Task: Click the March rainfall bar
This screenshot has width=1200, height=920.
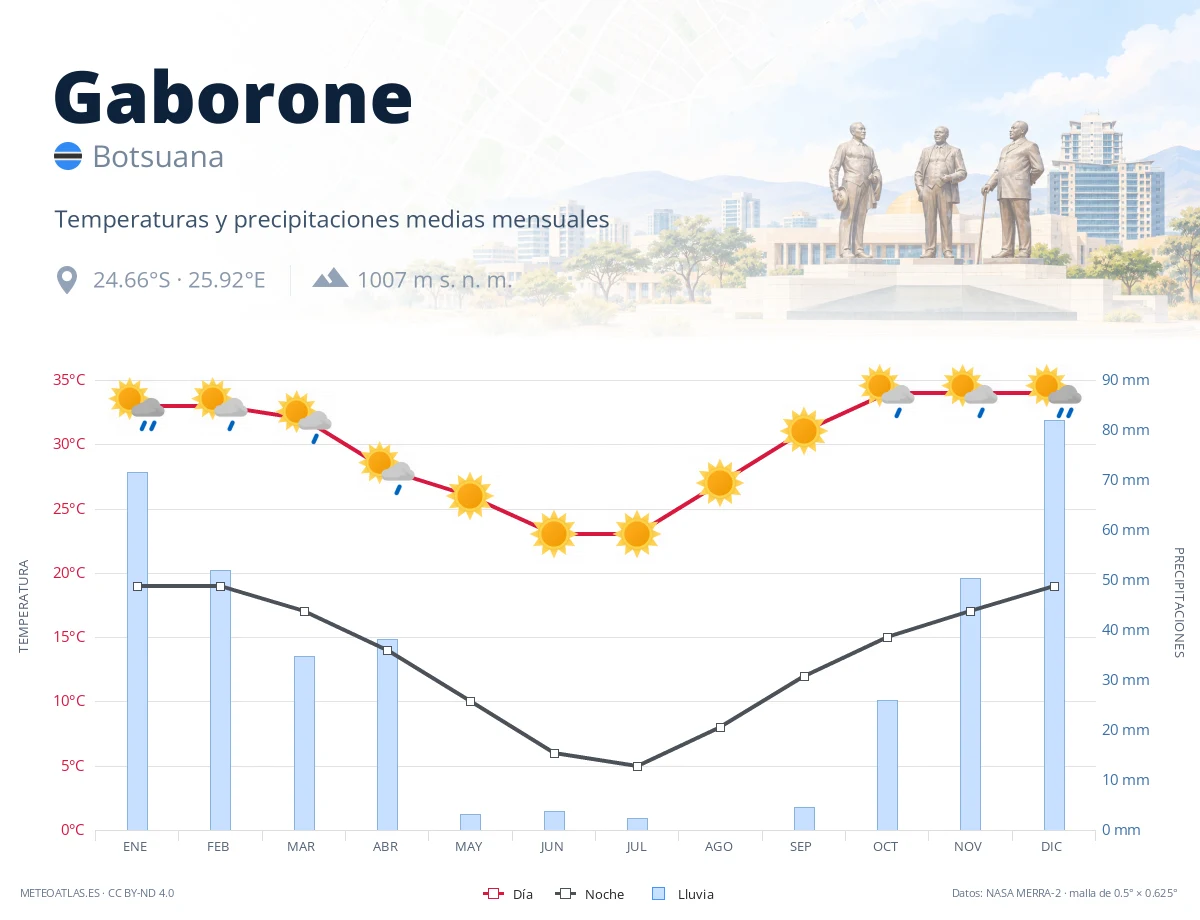Action: [304, 743]
